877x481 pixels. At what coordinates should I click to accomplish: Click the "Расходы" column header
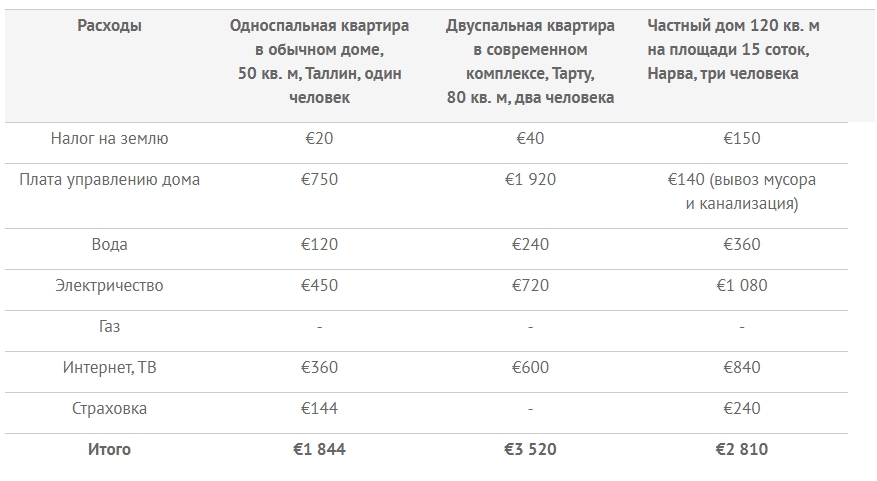point(109,26)
